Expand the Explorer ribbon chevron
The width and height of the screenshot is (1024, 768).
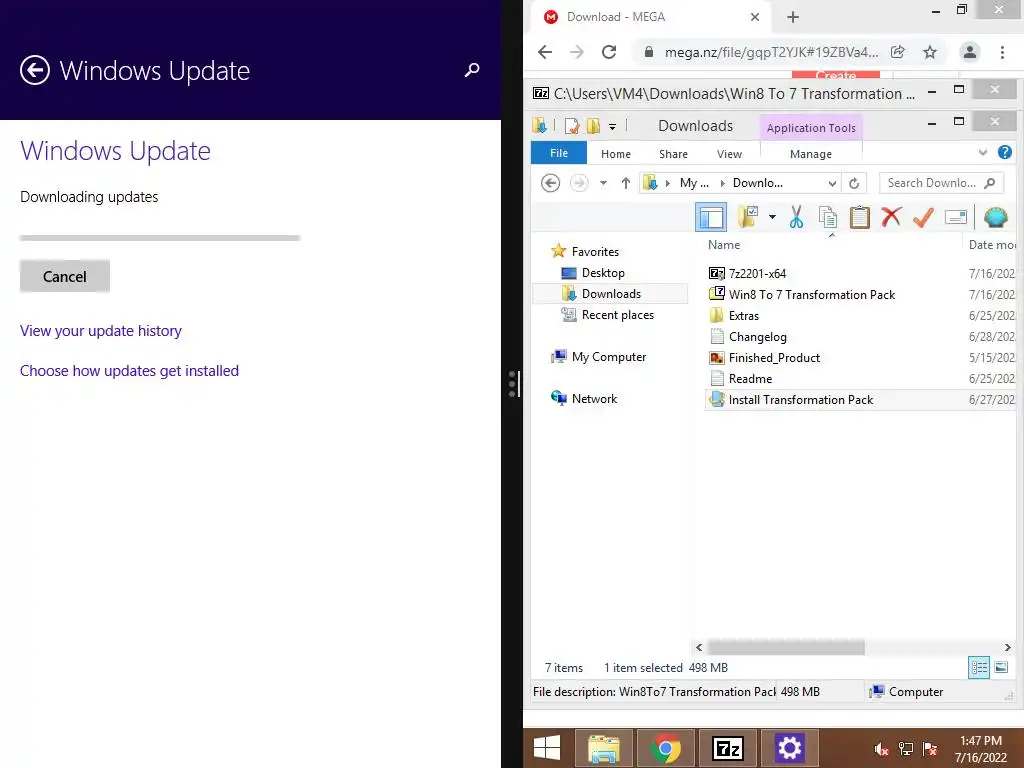983,153
